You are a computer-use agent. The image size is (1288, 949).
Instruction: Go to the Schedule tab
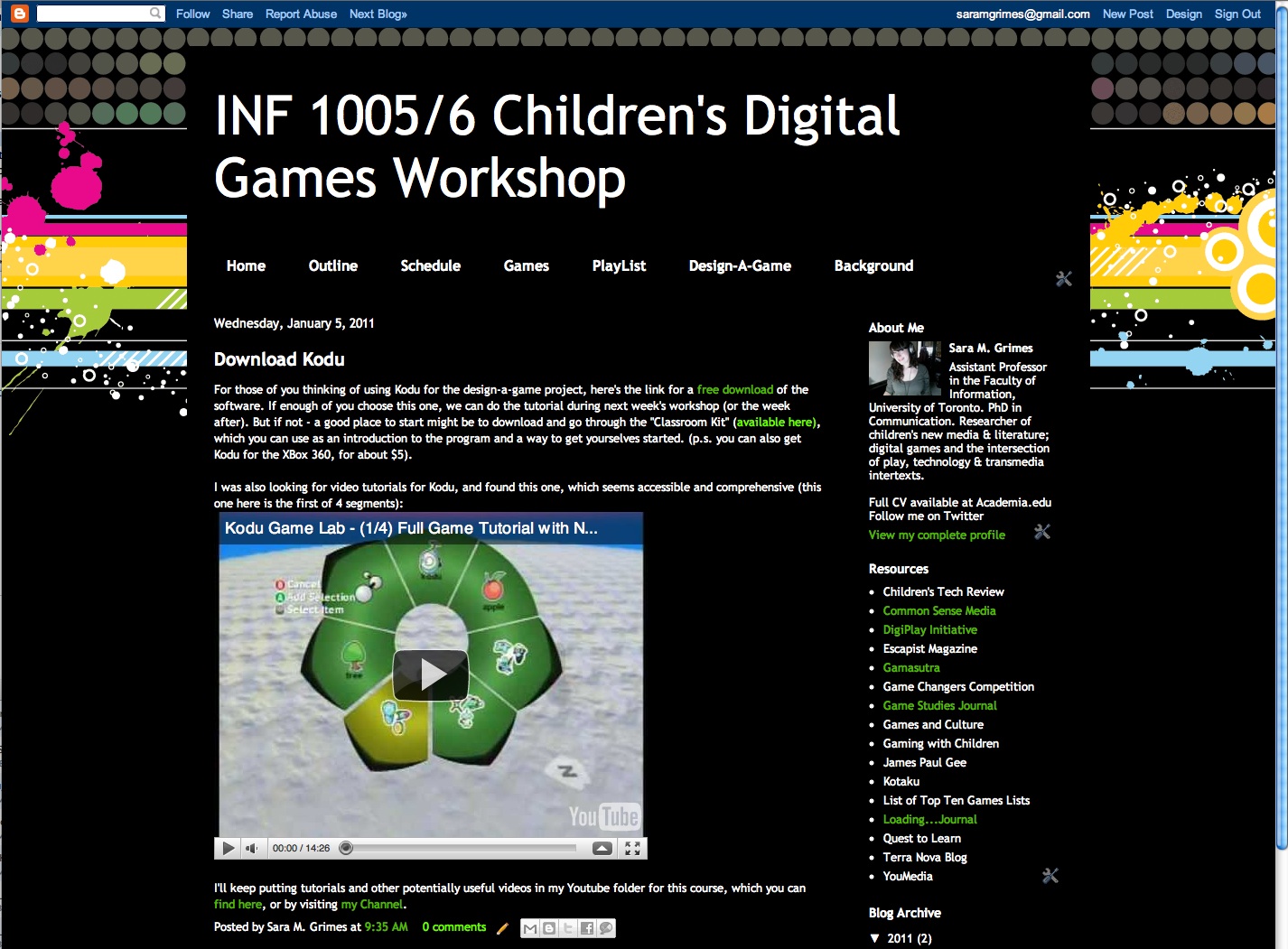(431, 265)
